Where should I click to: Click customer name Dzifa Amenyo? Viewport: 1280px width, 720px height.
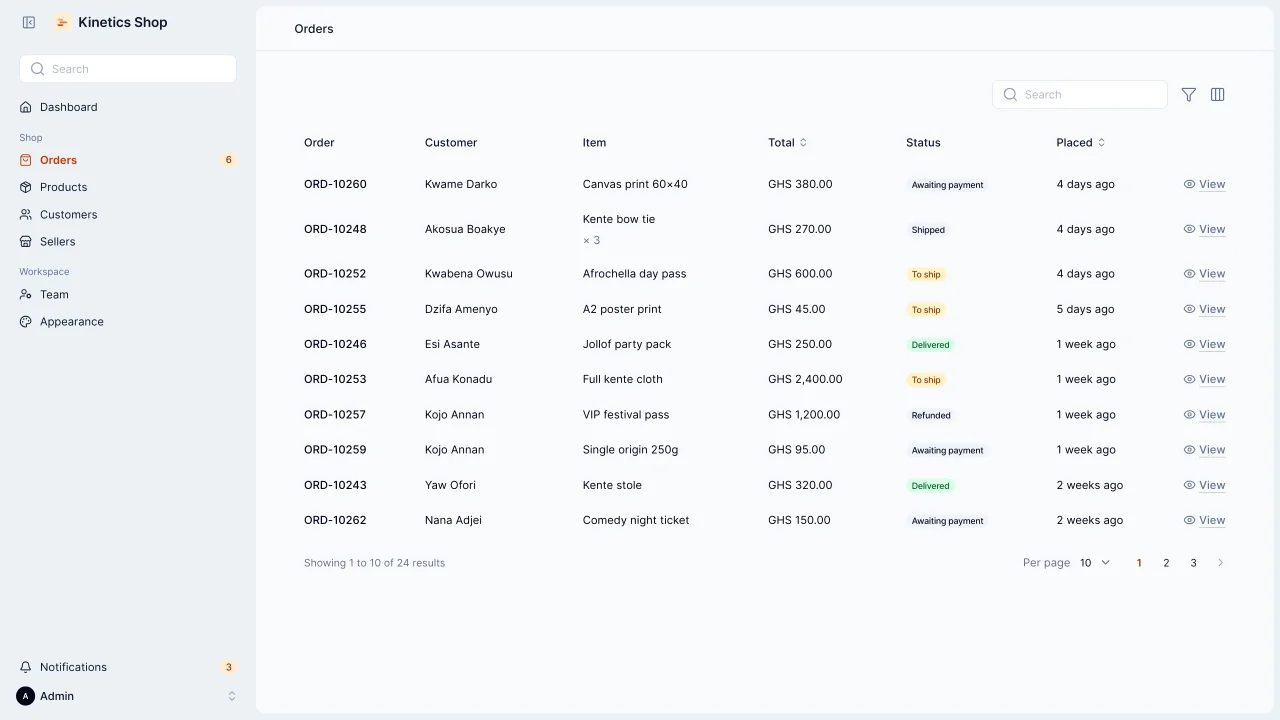point(461,309)
